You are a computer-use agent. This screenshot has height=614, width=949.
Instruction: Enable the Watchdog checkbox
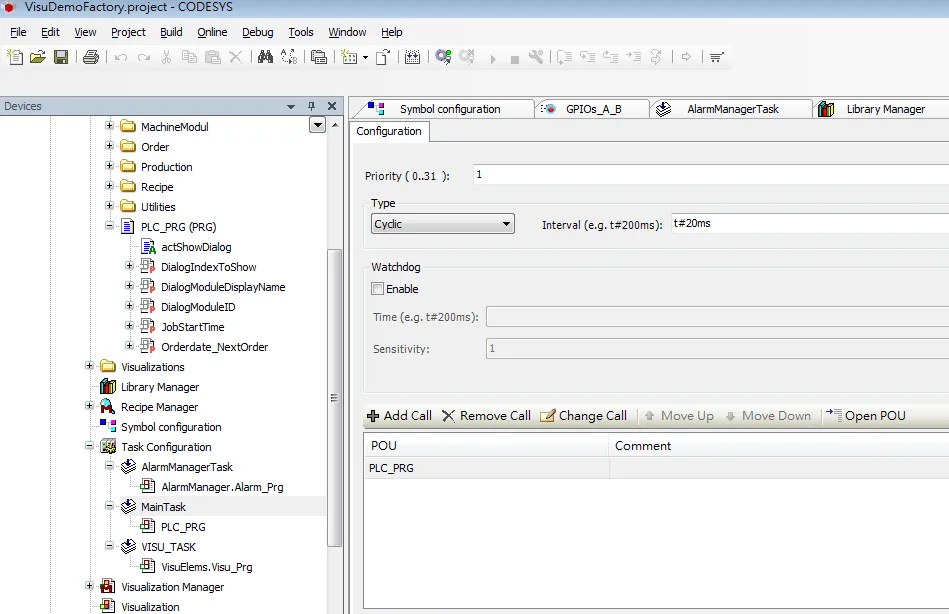pos(378,289)
